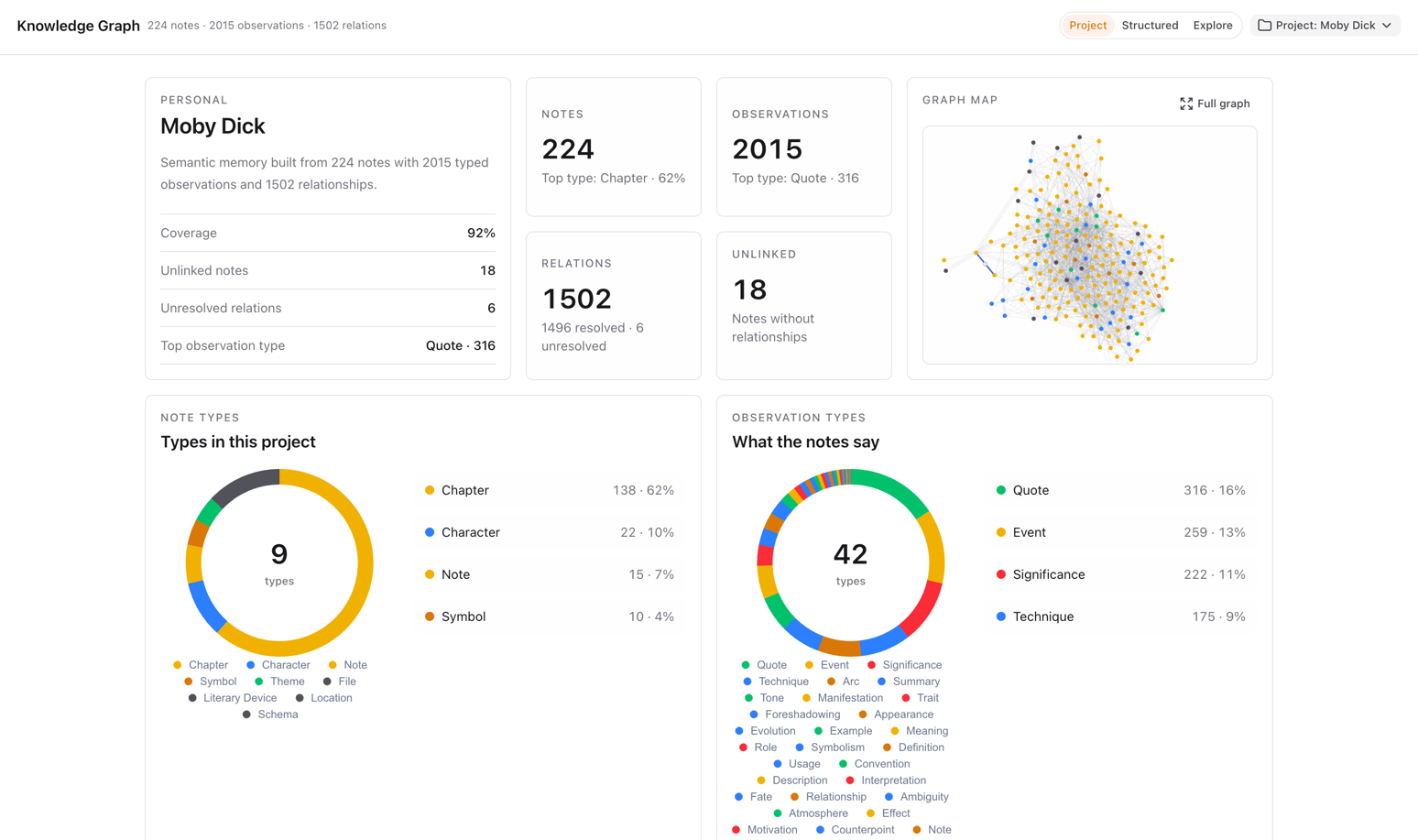Screen dimensions: 1418x840
Task: Click the Appearance legend entry
Action: [x=896, y=715]
